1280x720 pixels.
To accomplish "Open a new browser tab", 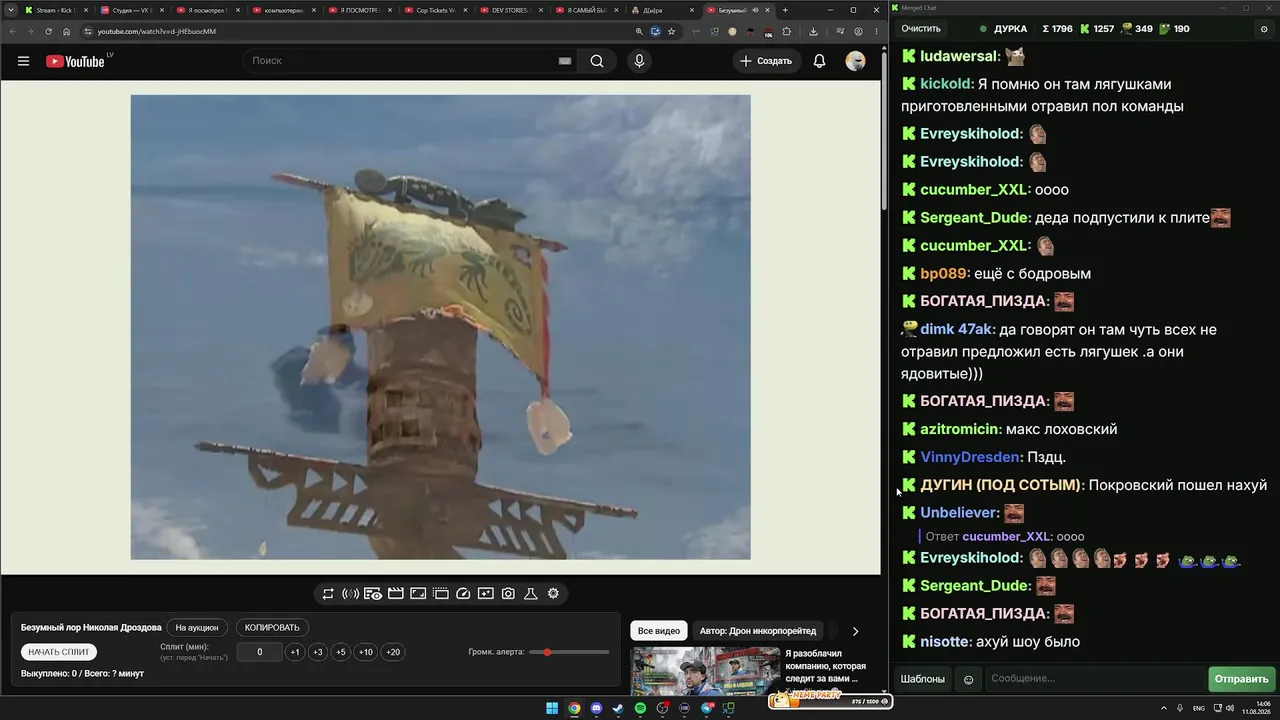I will point(785,10).
